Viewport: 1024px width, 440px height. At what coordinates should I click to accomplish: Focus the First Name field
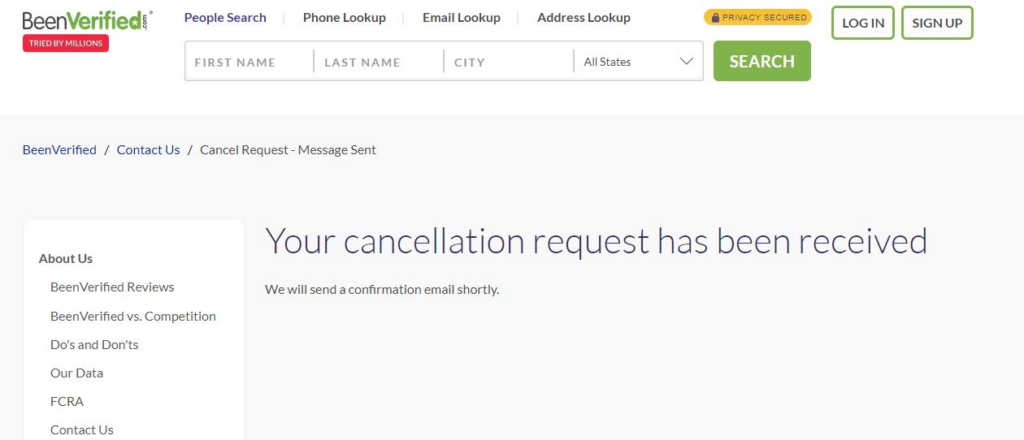tap(249, 62)
